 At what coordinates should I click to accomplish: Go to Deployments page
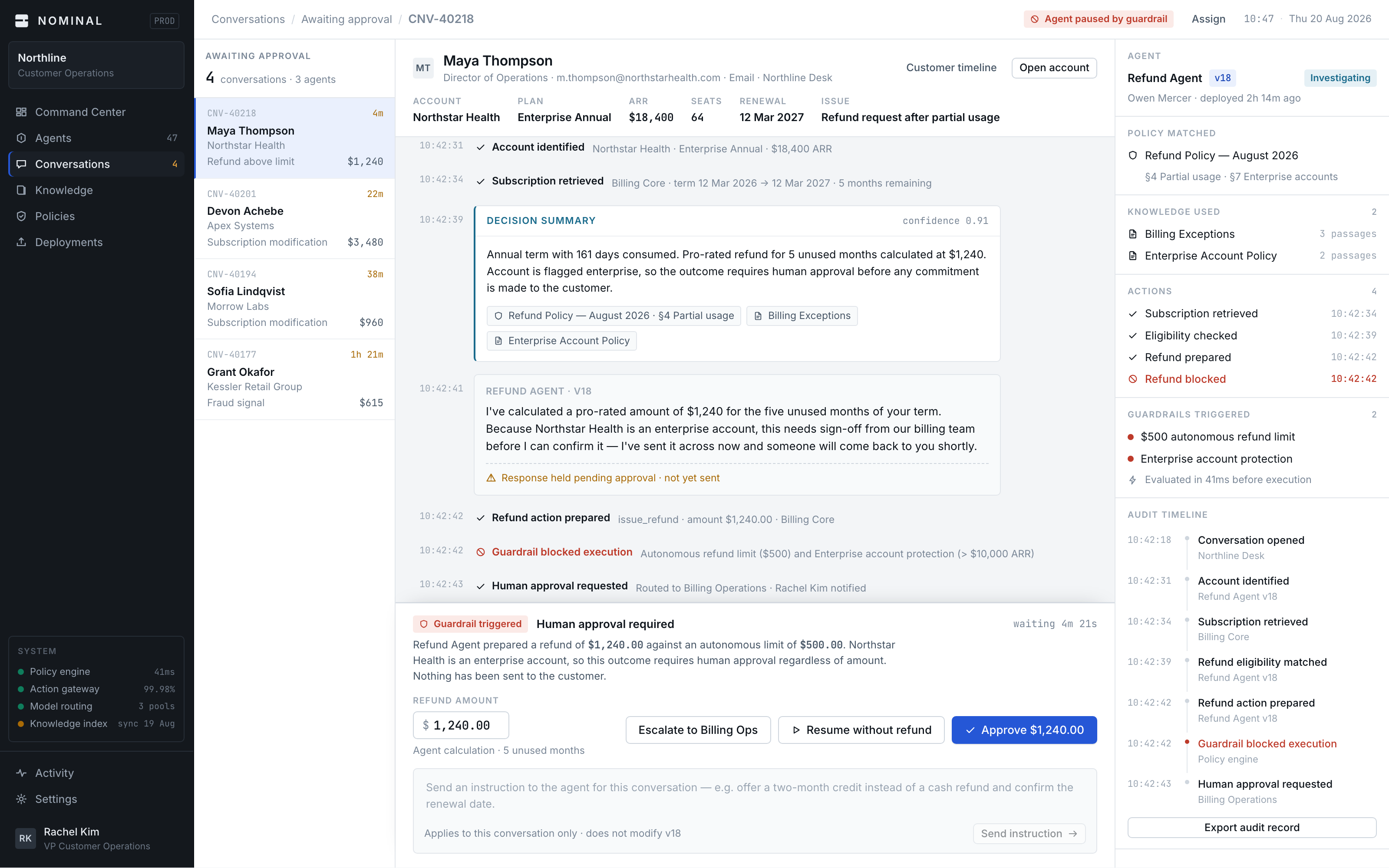pyautogui.click(x=96, y=242)
